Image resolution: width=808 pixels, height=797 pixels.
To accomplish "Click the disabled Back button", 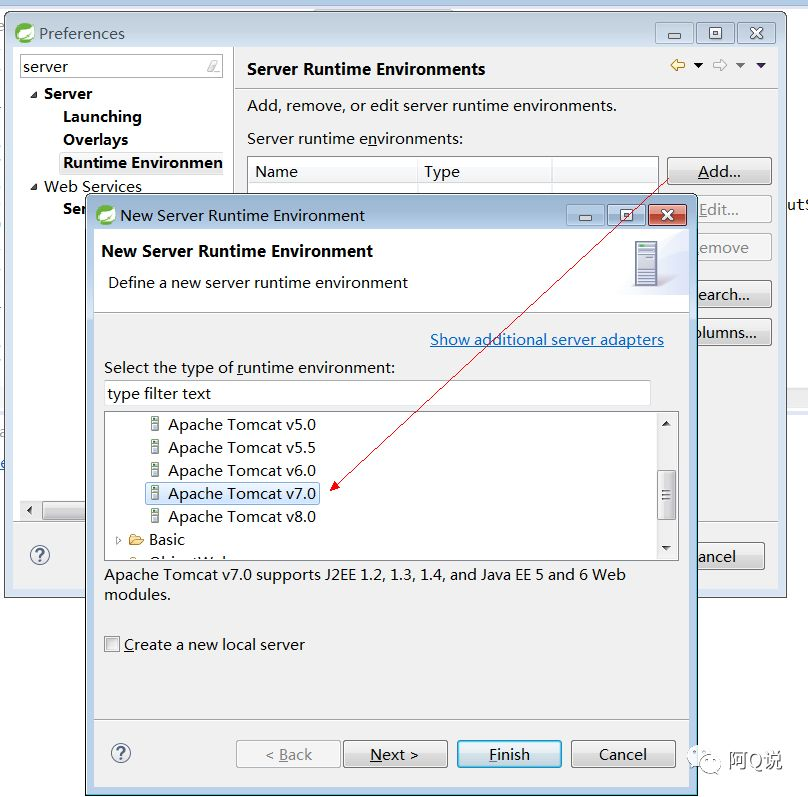I will [x=289, y=754].
